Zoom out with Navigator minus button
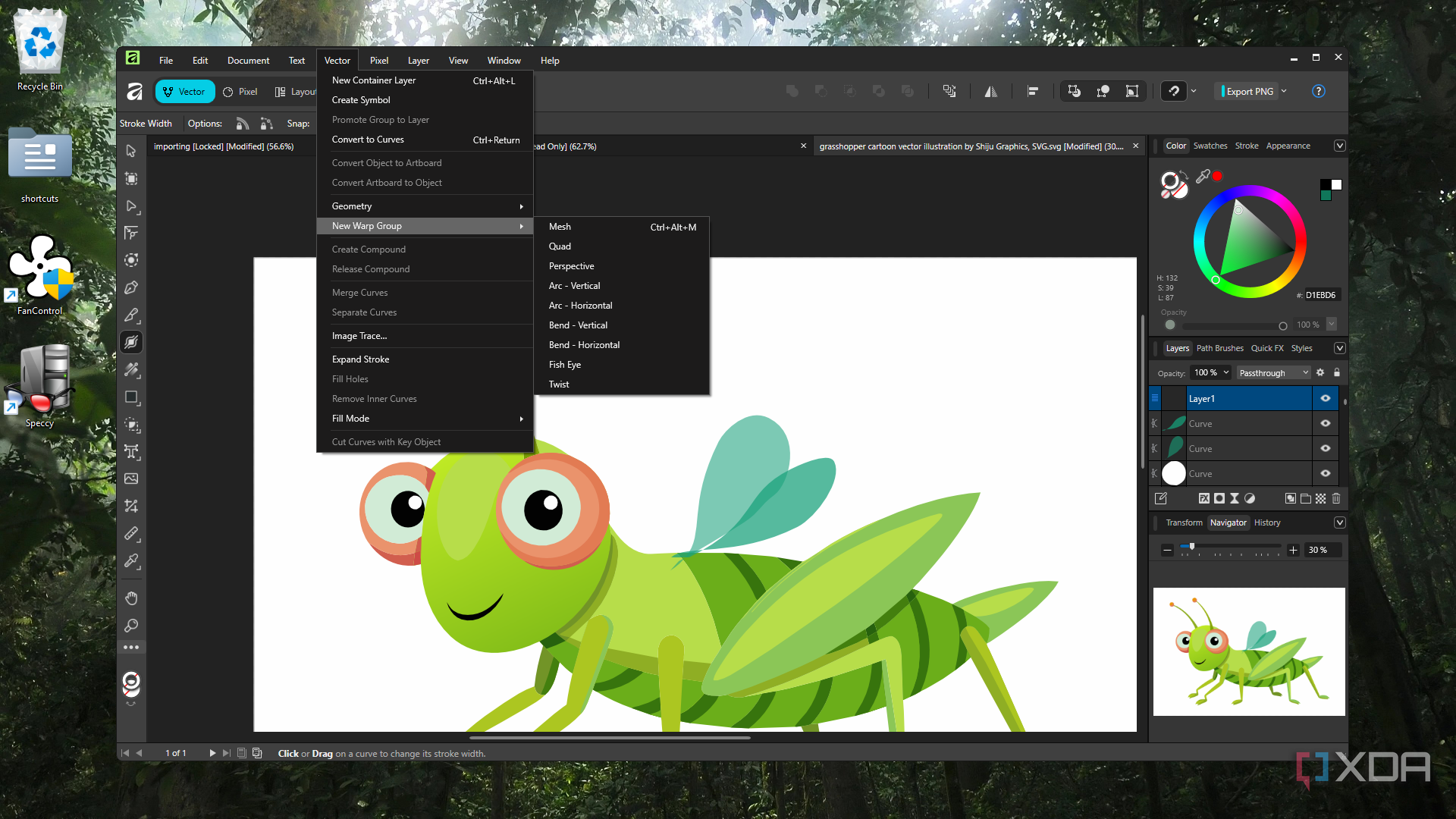 click(1167, 550)
